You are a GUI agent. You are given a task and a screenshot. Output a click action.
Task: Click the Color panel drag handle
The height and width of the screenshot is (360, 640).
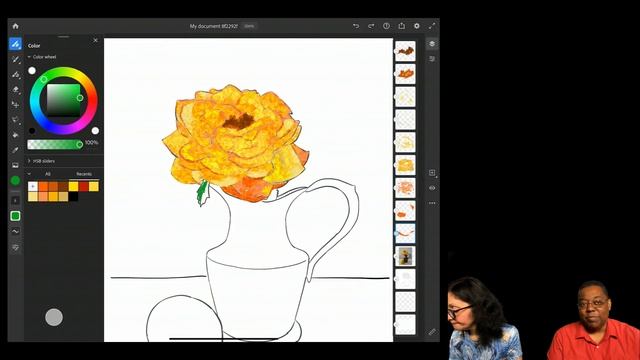point(64,37)
